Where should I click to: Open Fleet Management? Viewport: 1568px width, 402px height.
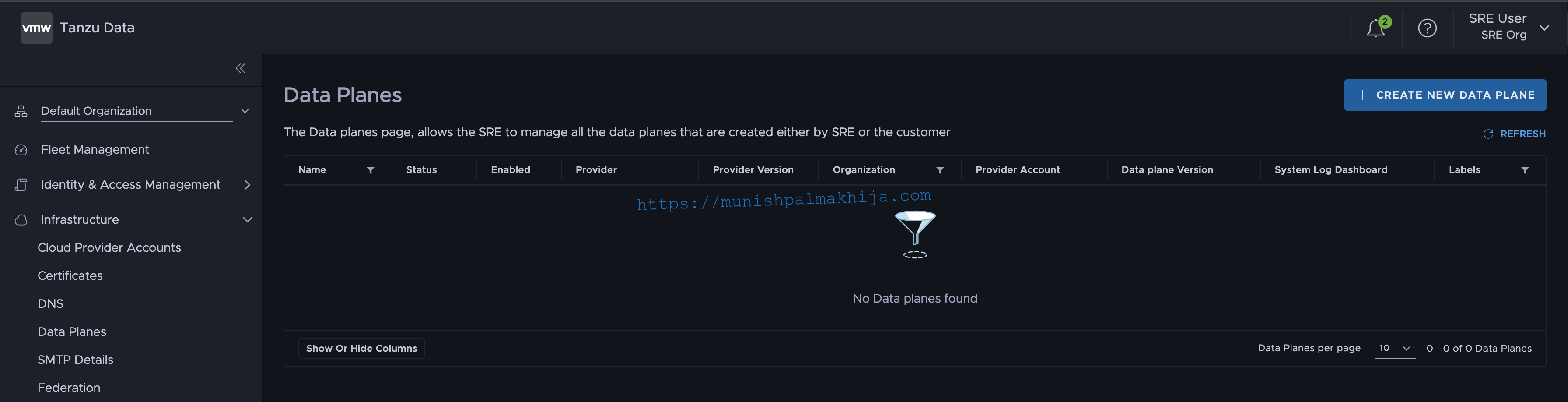click(x=95, y=150)
